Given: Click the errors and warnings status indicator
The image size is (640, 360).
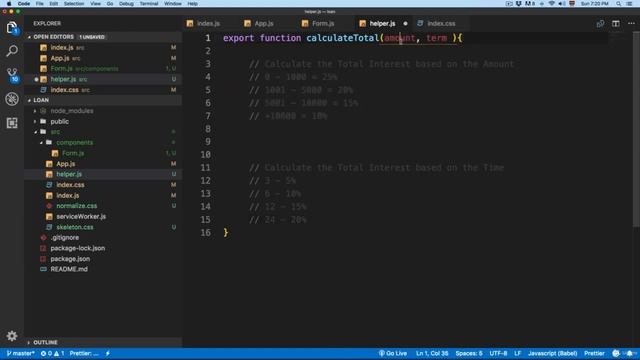Looking at the screenshot, I should (52, 353).
